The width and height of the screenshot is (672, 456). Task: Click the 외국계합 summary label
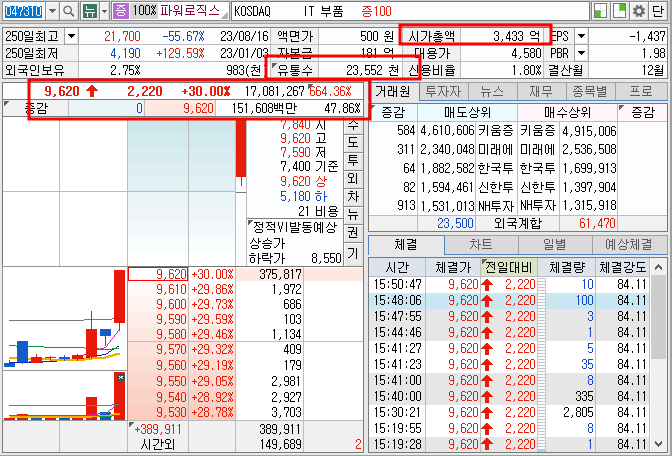518,223
